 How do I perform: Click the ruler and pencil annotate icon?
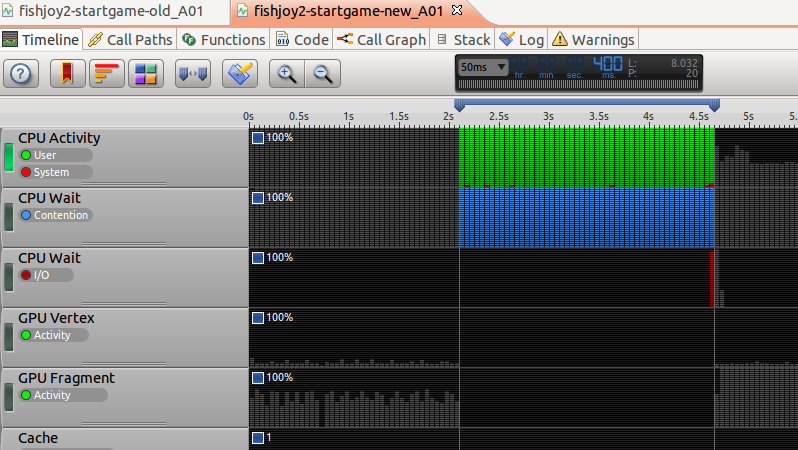tap(240, 73)
